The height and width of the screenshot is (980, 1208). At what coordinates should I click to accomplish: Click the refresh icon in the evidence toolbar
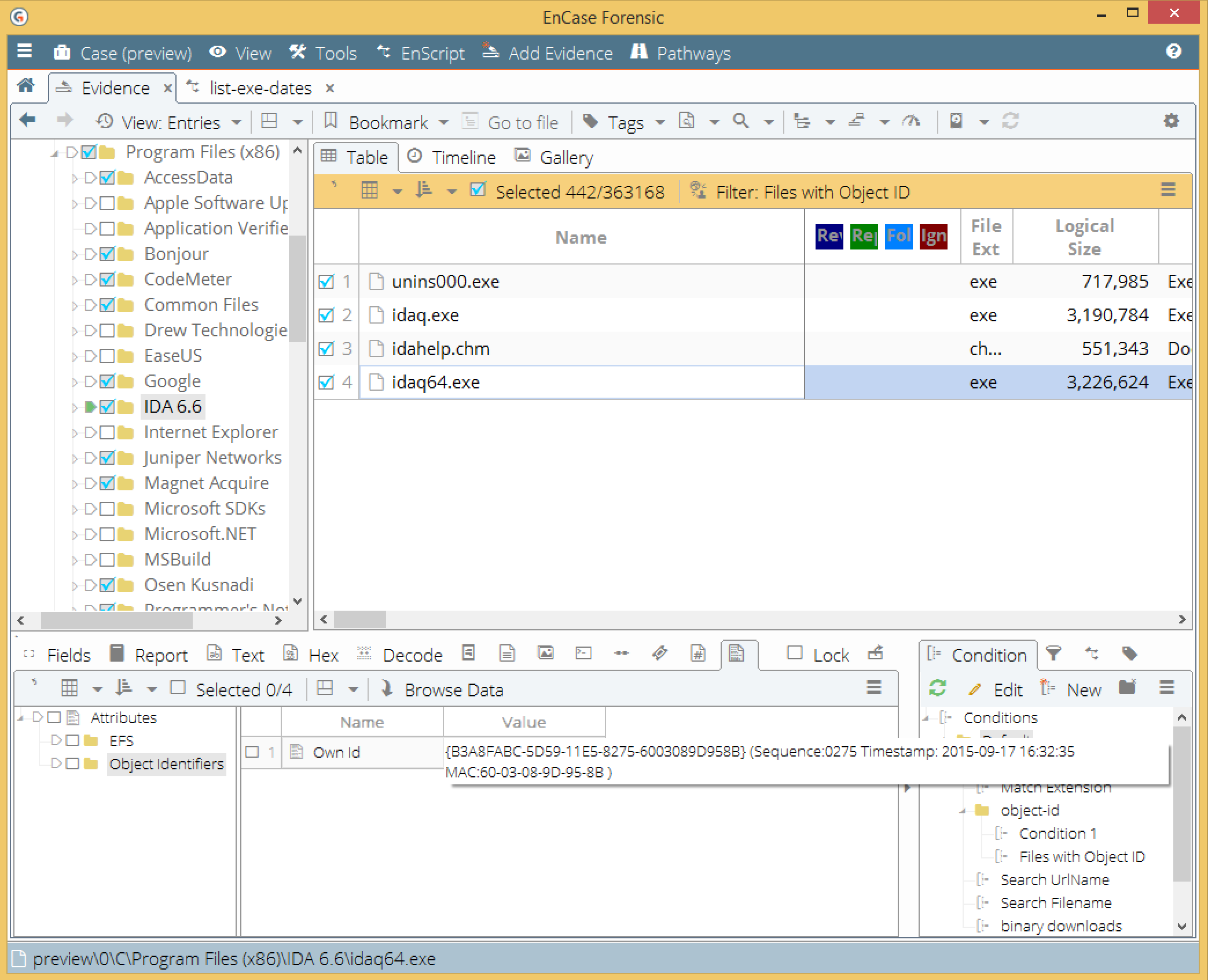[1011, 122]
